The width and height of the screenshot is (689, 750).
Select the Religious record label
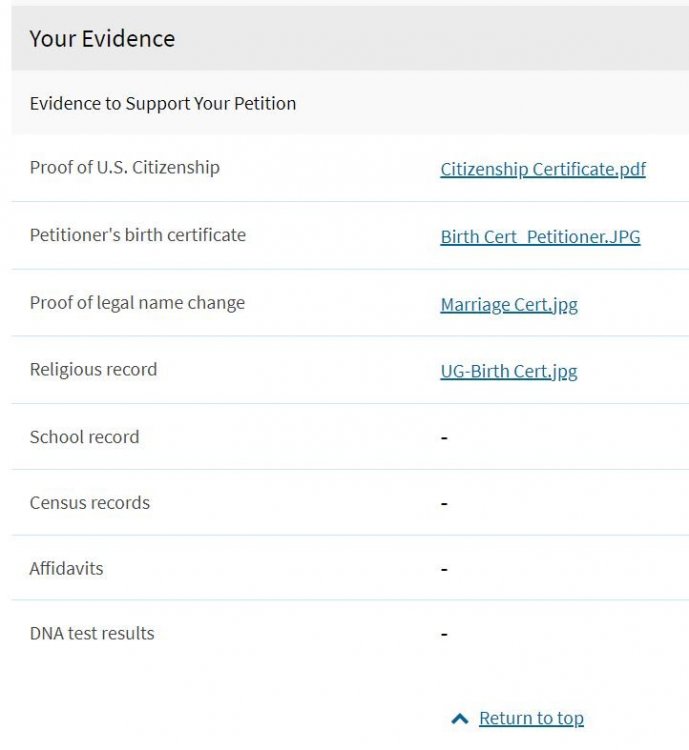pos(93,369)
